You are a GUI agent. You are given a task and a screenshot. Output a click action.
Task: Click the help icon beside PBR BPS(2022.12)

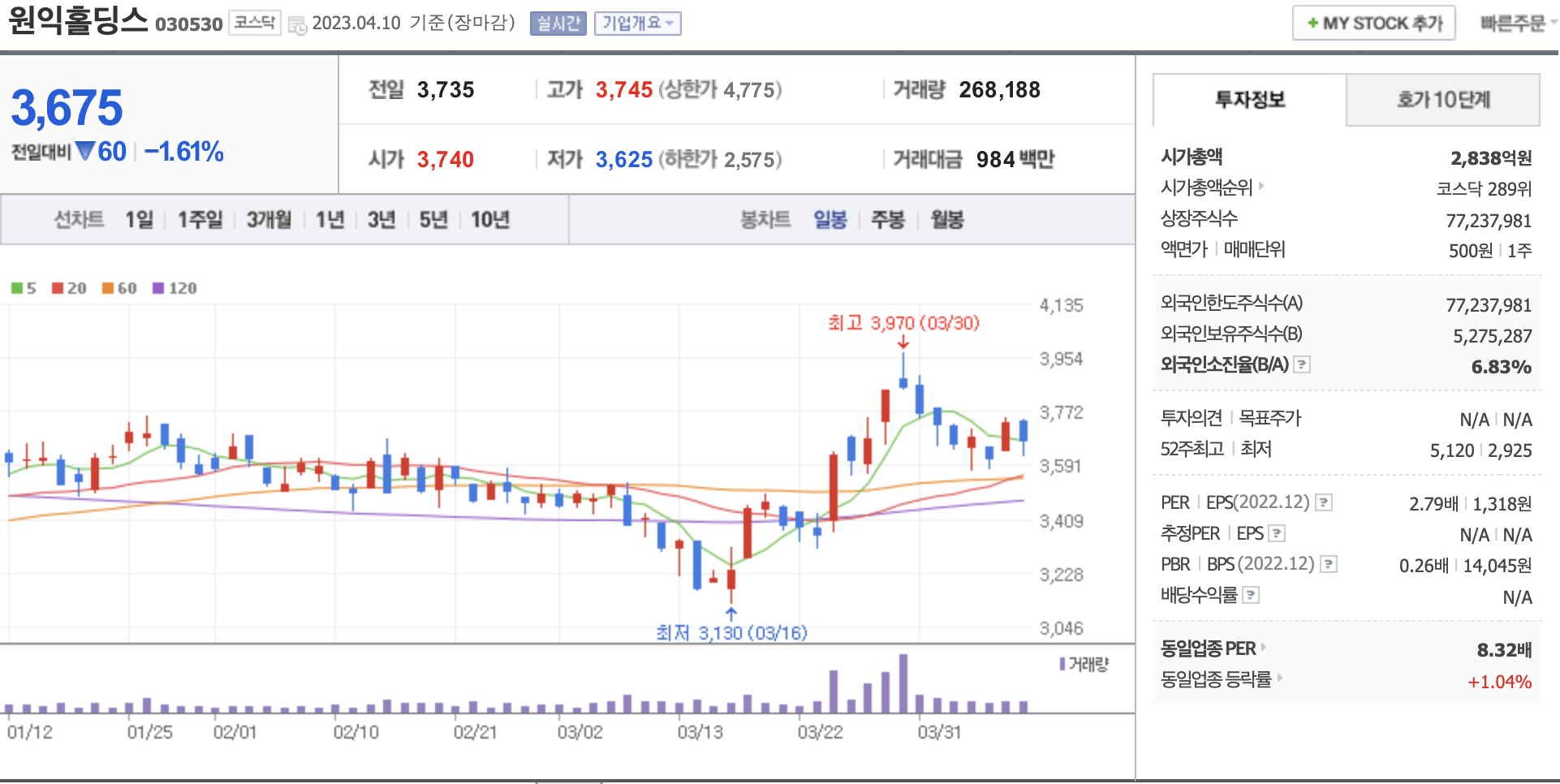click(x=1329, y=564)
